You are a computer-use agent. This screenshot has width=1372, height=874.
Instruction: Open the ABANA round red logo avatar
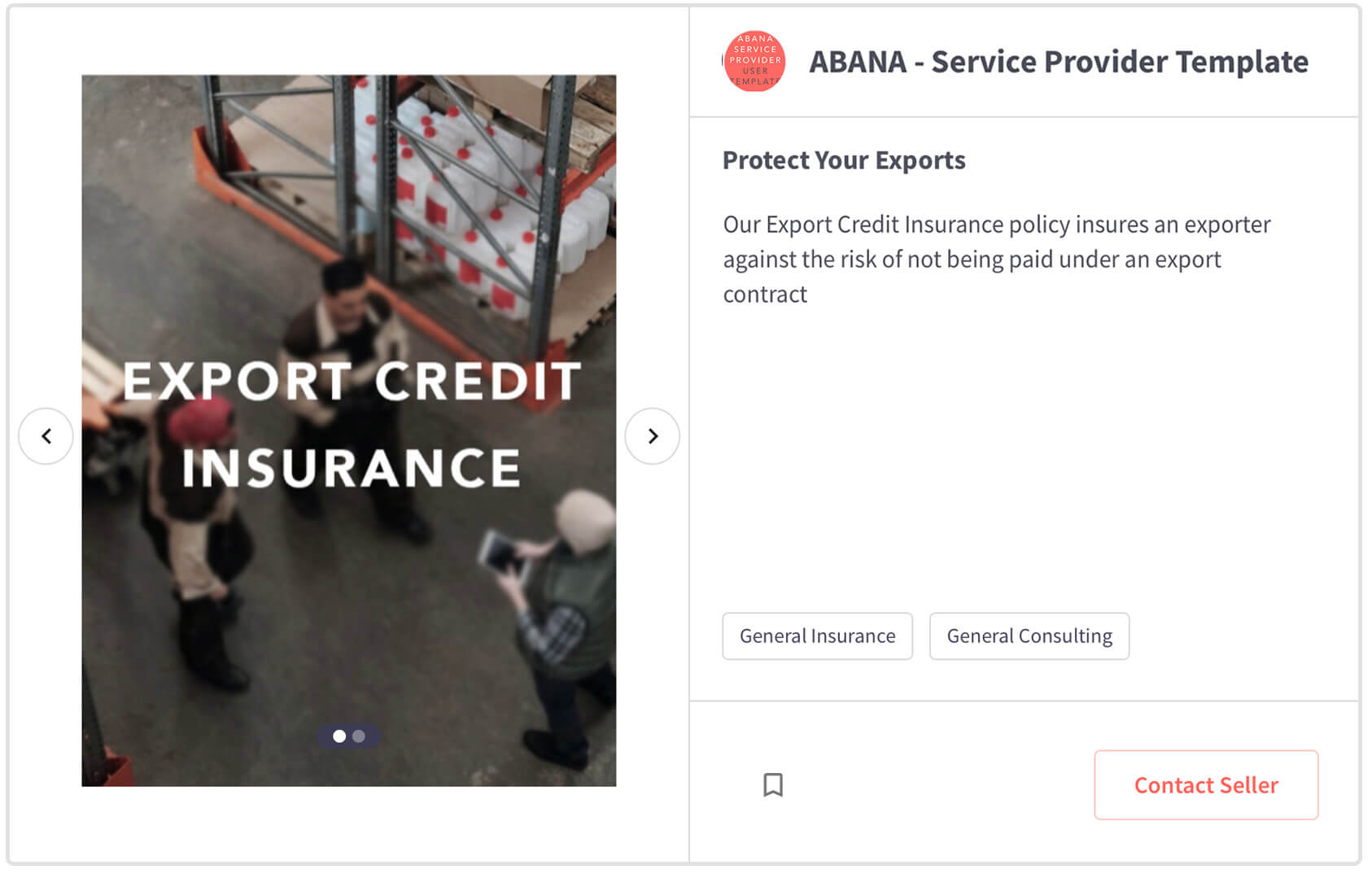[x=754, y=61]
